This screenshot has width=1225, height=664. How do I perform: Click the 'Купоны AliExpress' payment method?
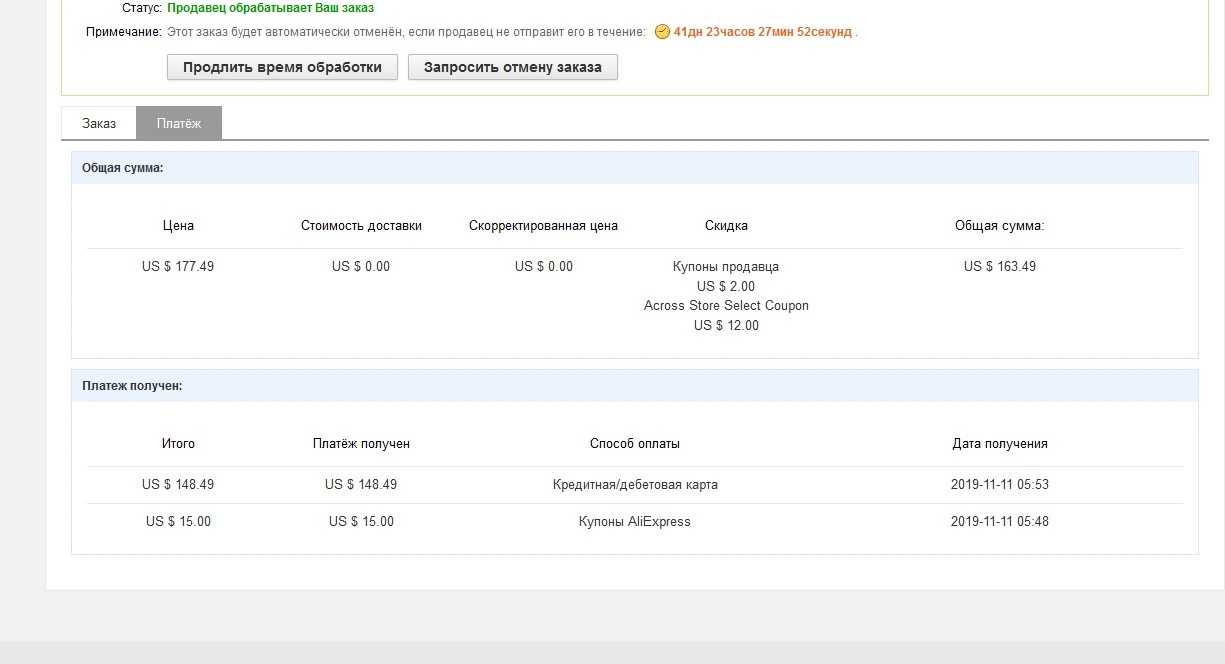point(635,522)
